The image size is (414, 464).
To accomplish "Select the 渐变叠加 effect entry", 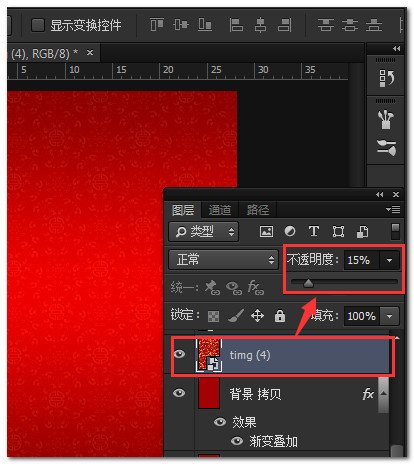I will pos(273,442).
